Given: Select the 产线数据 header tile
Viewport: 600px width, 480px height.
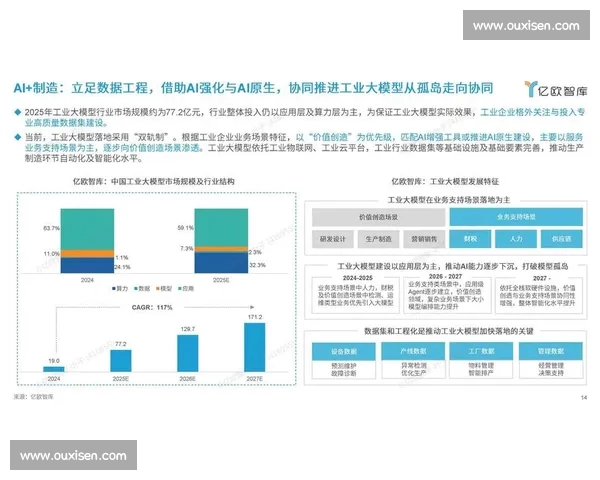Looking at the screenshot, I should tap(413, 351).
